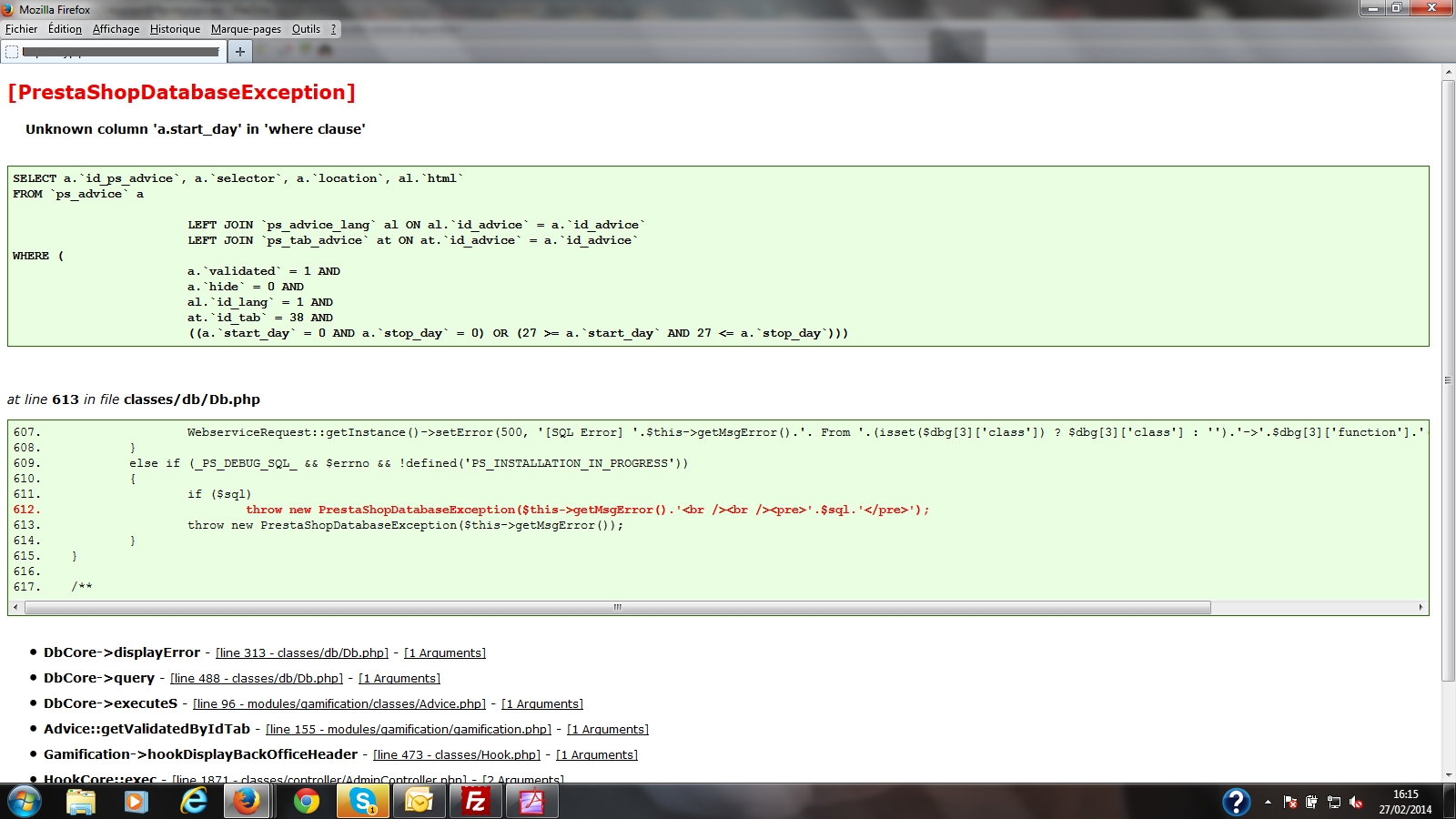This screenshot has height=819, width=1456.
Task: Open line 473 classes/Hook.php link
Action: (x=457, y=755)
